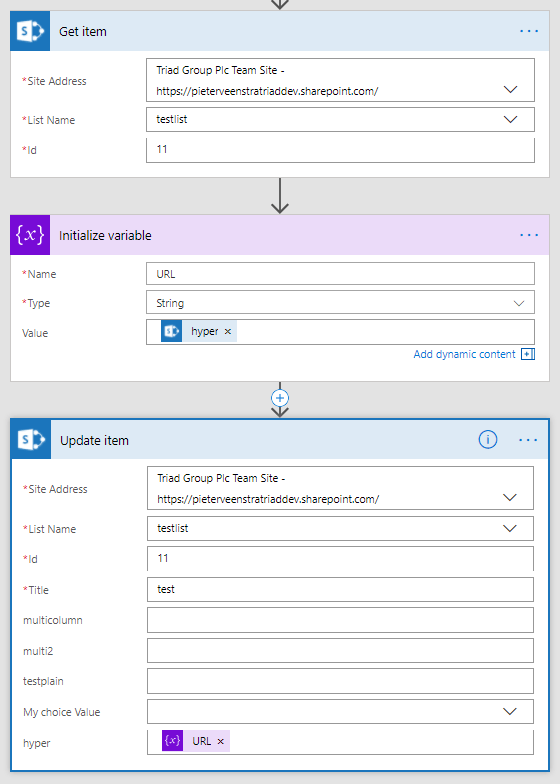The height and width of the screenshot is (784, 560).
Task: Click the hyper input field in Update item
Action: tap(340, 742)
